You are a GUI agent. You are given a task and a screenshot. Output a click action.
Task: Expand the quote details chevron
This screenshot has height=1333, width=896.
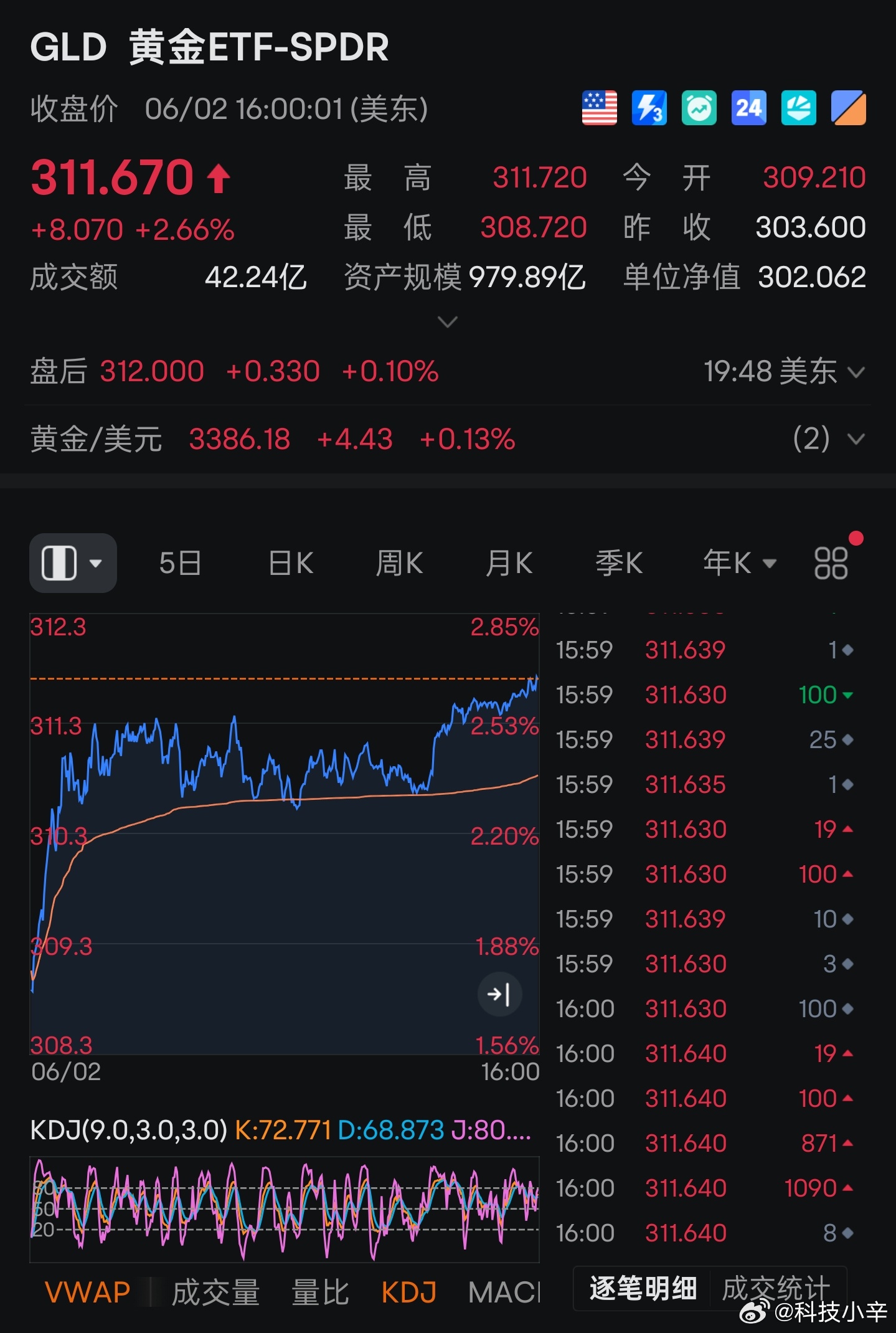tap(448, 322)
